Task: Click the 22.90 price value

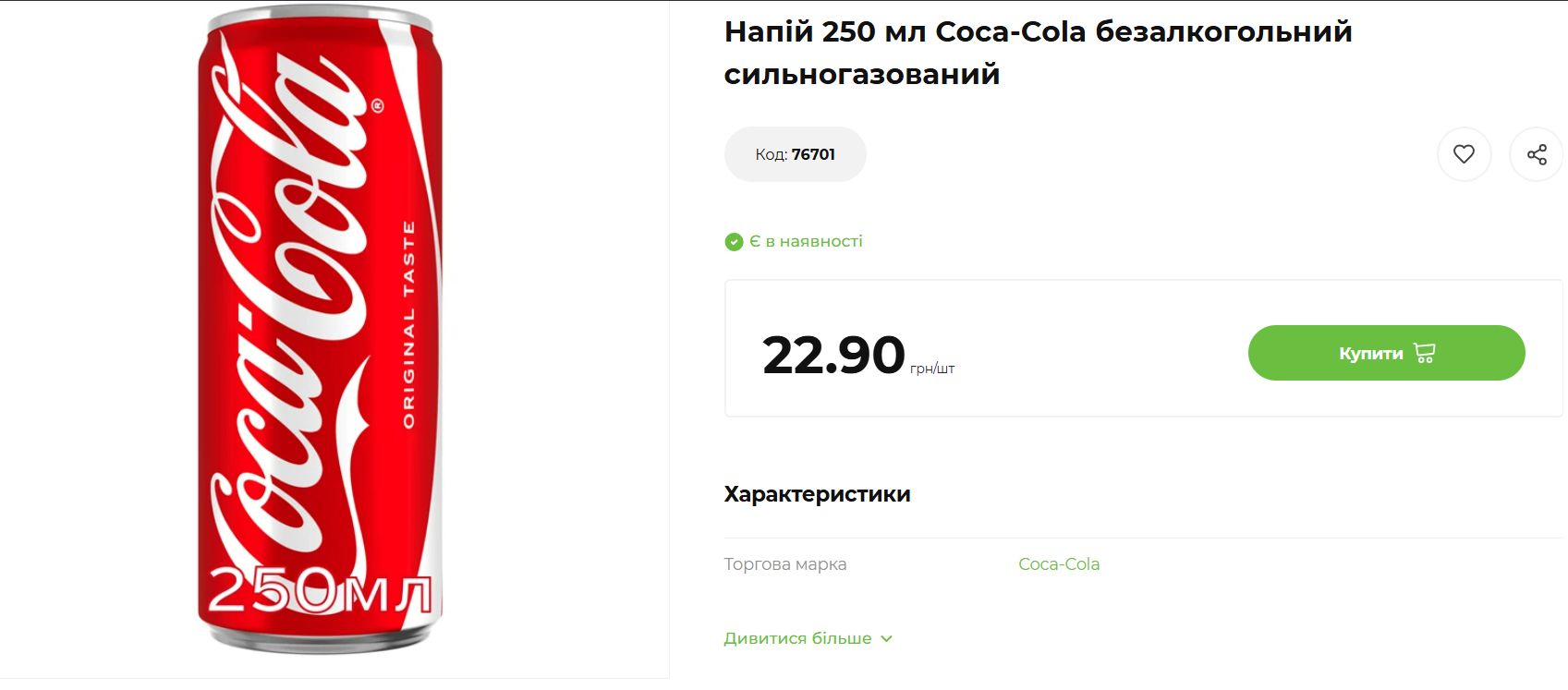Action: [833, 355]
